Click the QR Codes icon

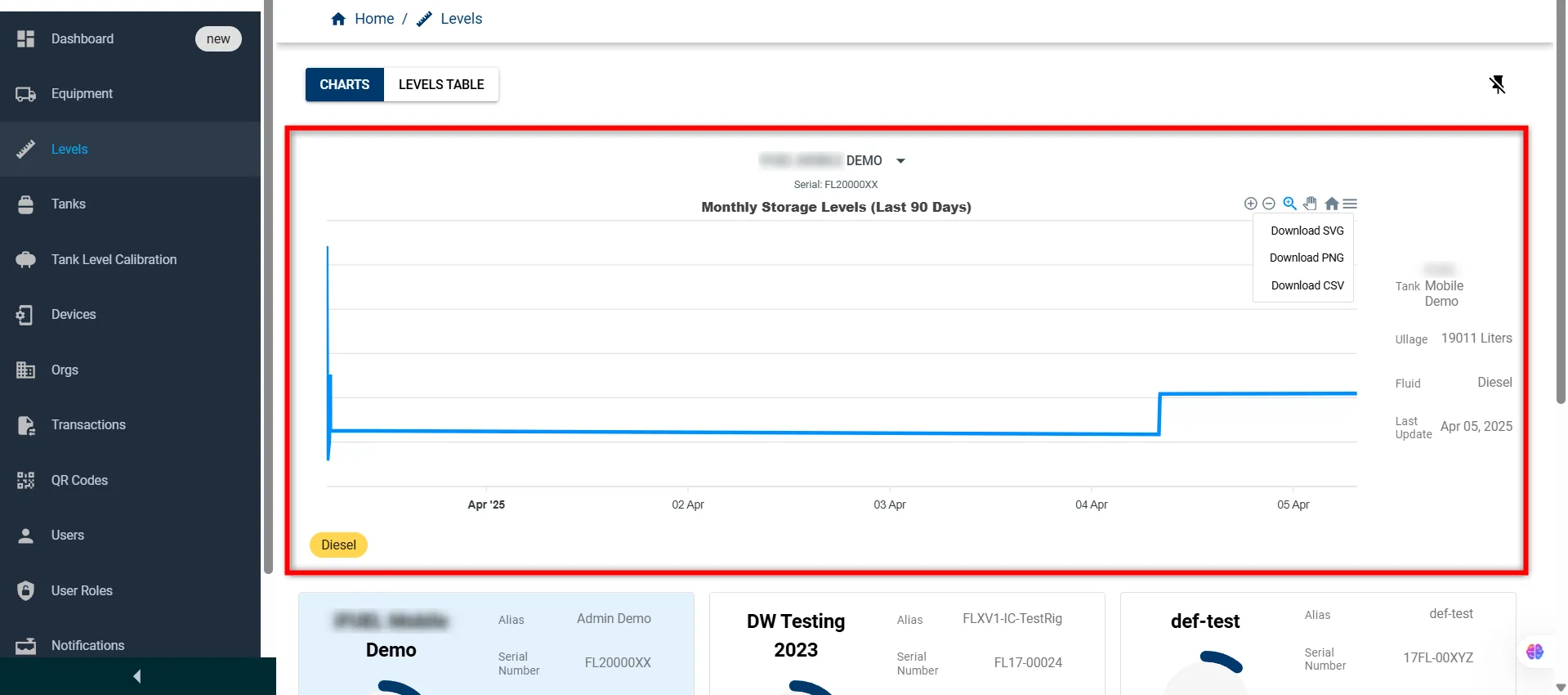(26, 480)
